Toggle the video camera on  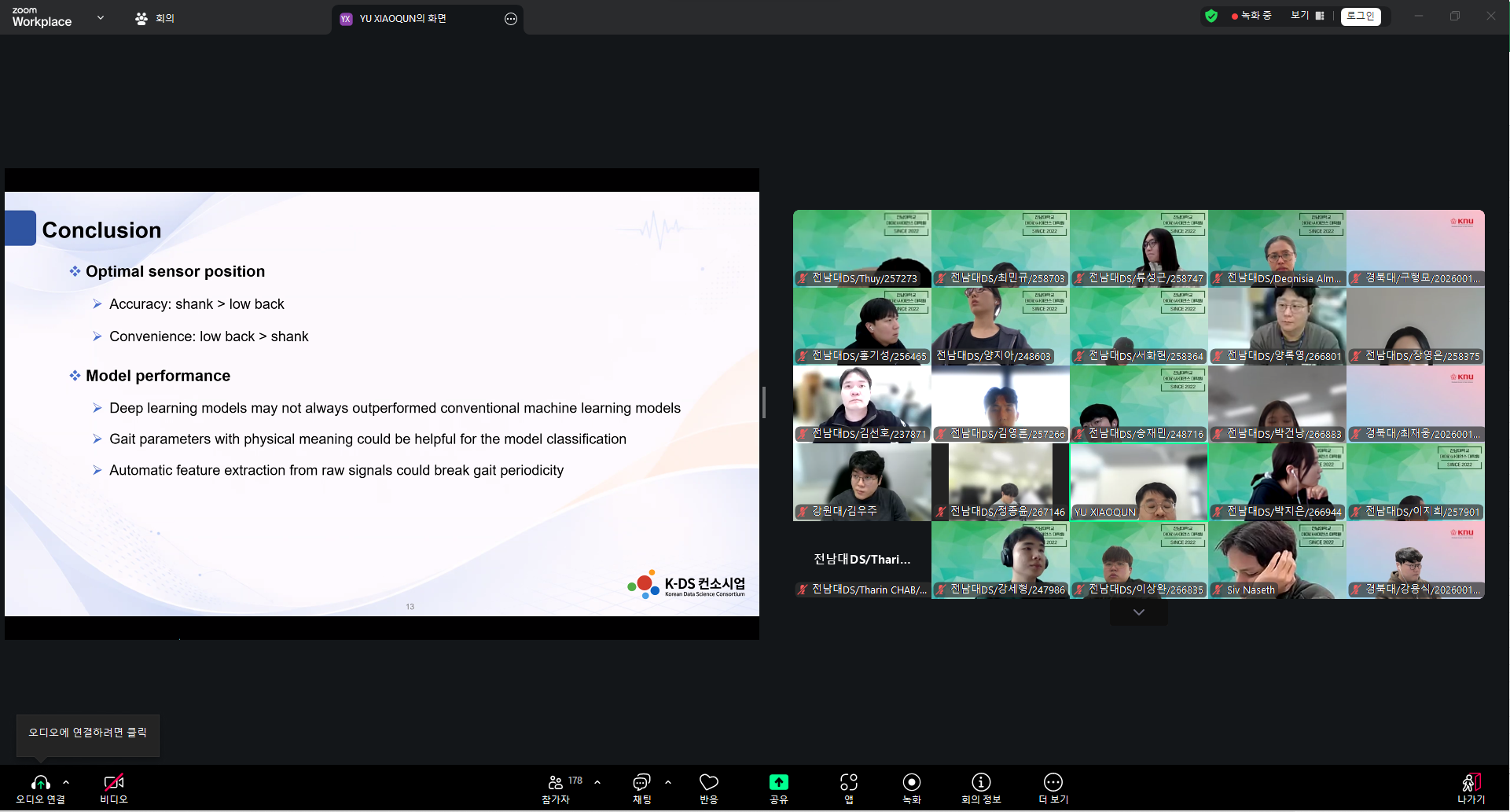113,783
